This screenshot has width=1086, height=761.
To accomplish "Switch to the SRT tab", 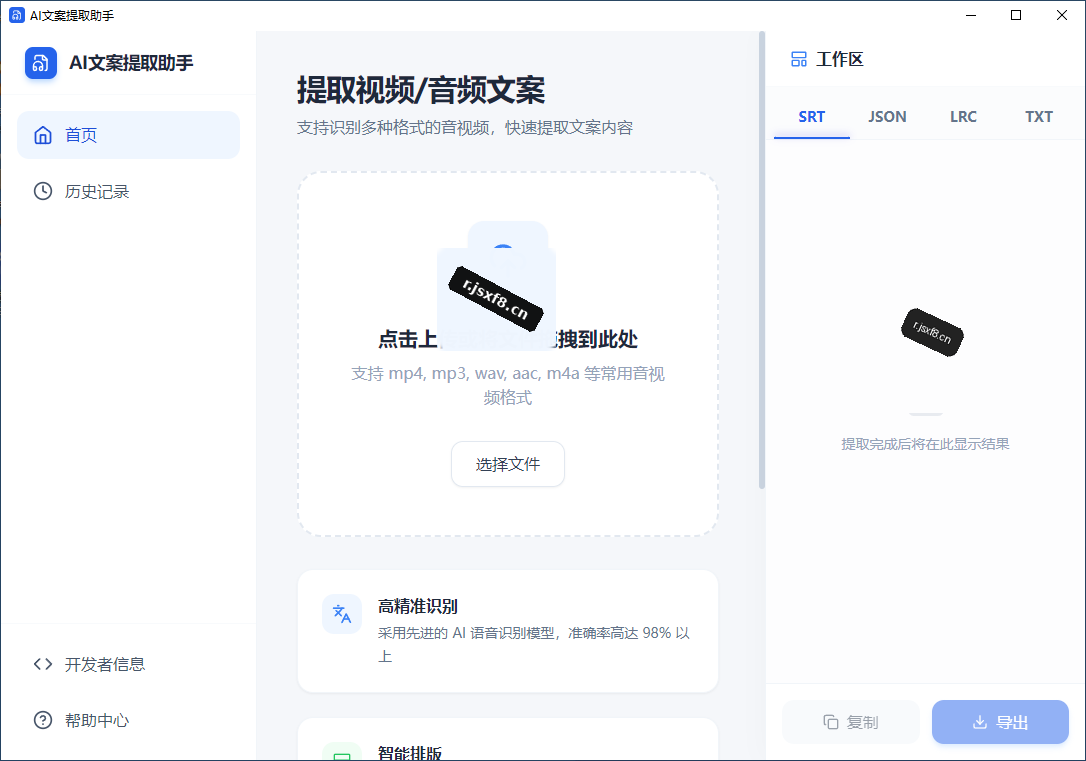I will (x=812, y=117).
